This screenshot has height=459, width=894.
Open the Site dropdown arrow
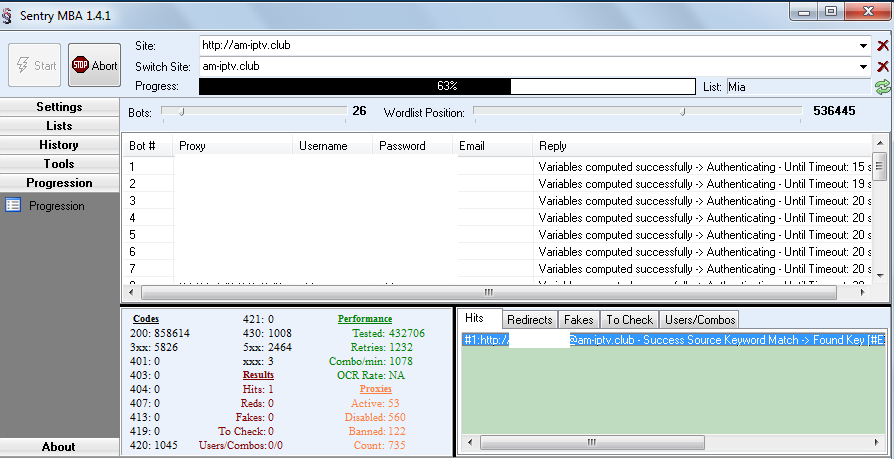tap(864, 46)
